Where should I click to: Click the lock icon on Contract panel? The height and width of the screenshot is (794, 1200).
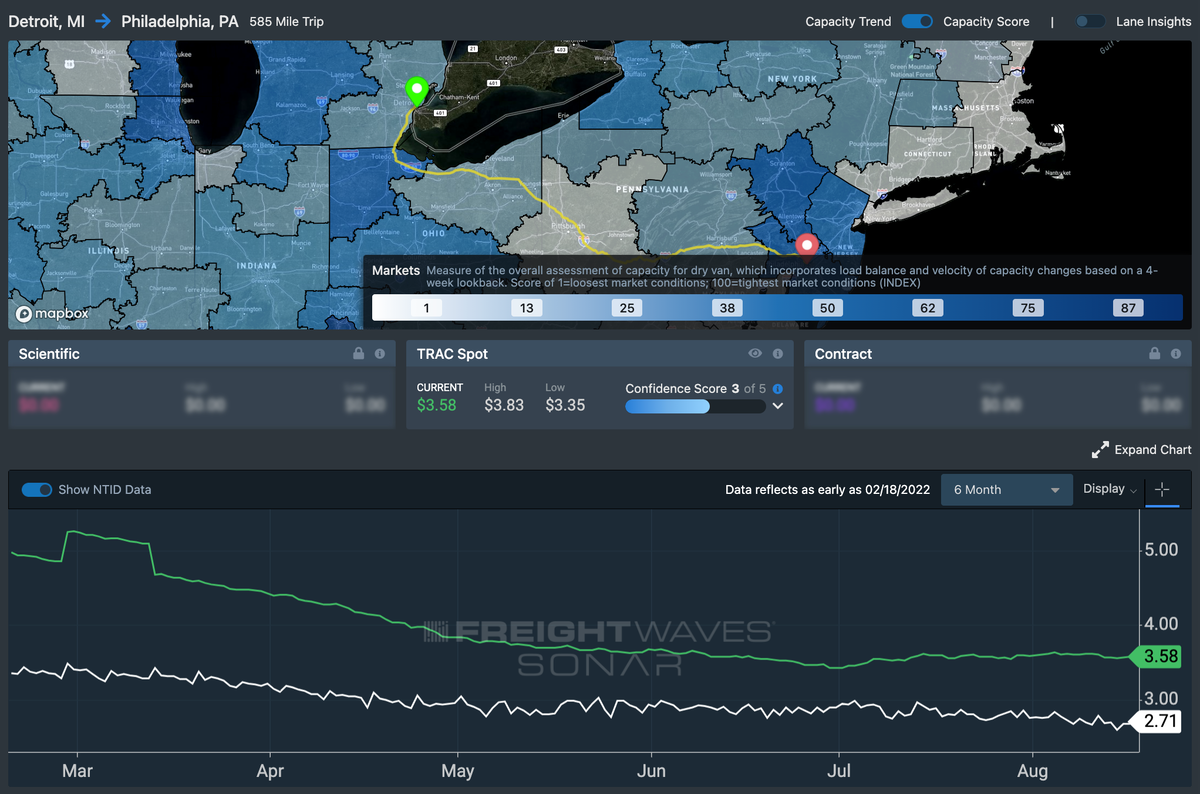tap(1155, 354)
